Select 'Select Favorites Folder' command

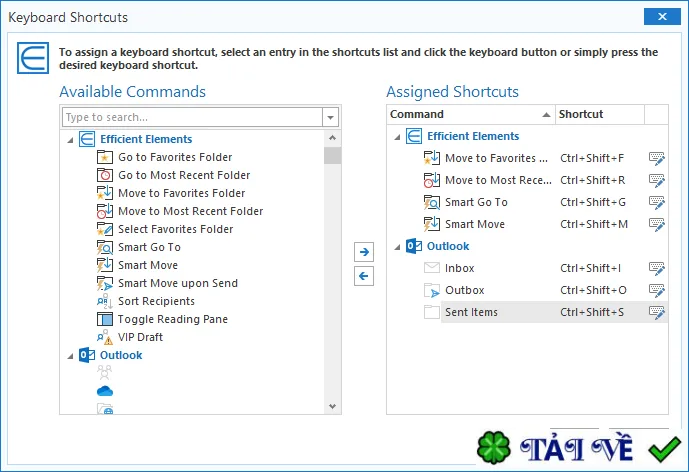click(x=175, y=229)
